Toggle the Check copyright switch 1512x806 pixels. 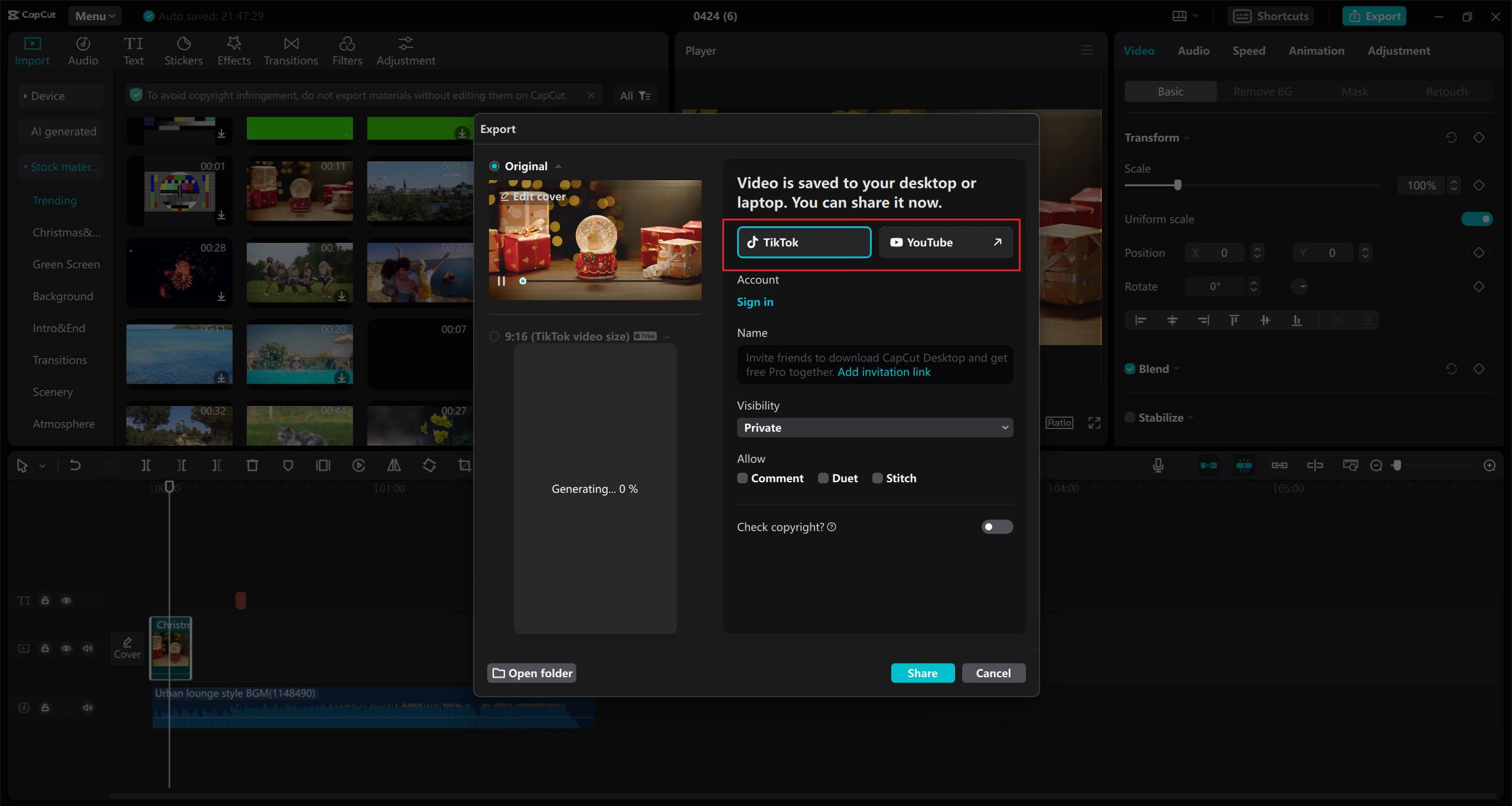click(997, 526)
